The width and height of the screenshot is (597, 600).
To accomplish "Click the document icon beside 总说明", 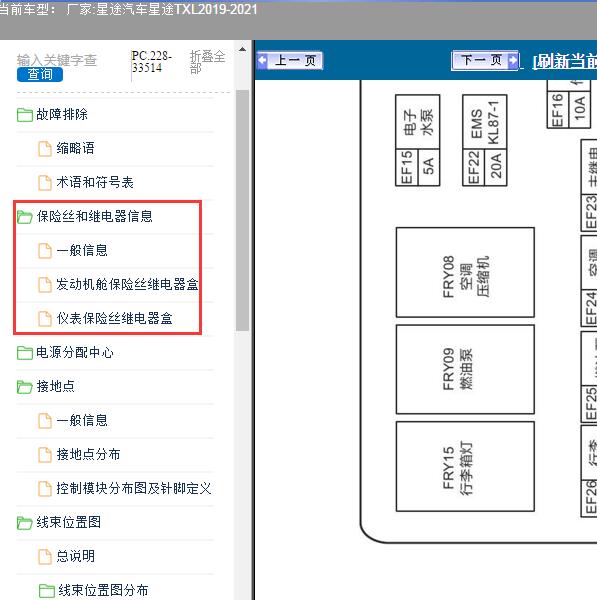I will pos(45,557).
